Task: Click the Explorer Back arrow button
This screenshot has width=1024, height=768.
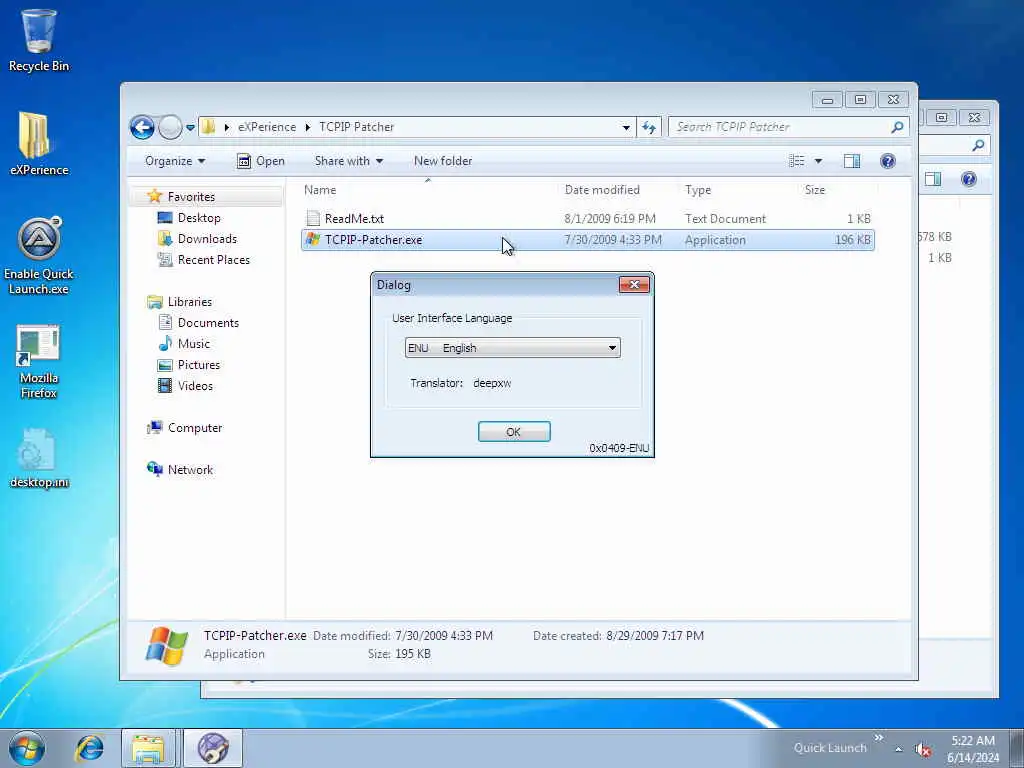Action: [142, 127]
